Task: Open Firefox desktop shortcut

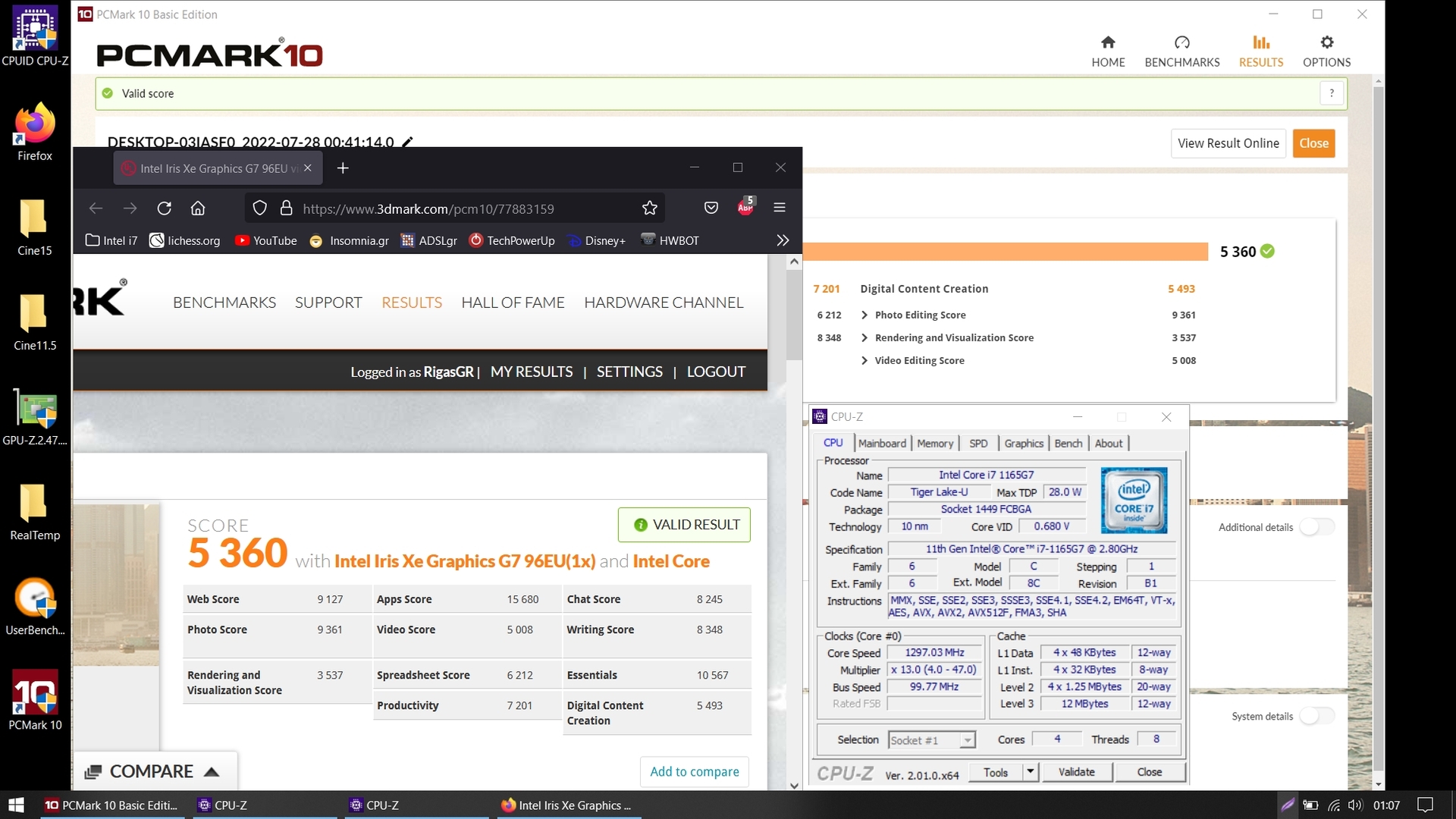Action: click(35, 130)
